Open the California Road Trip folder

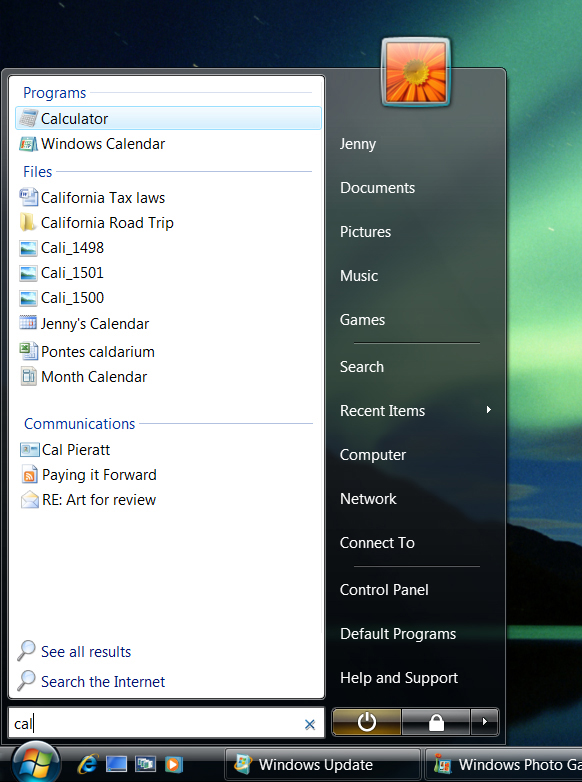[169, 222]
